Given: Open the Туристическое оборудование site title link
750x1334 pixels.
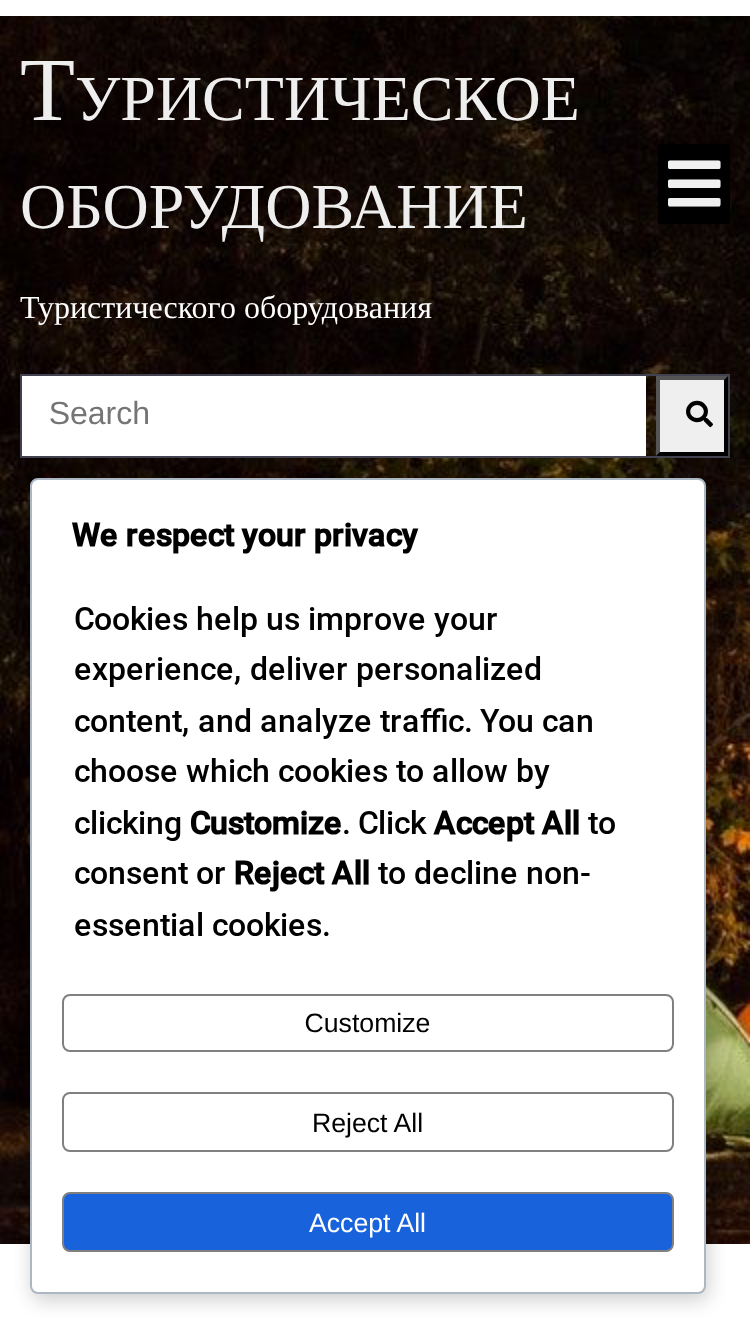Looking at the screenshot, I should [x=299, y=147].
